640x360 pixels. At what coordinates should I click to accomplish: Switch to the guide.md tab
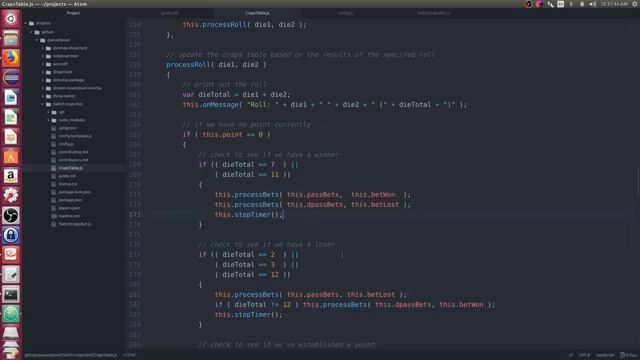[169, 13]
